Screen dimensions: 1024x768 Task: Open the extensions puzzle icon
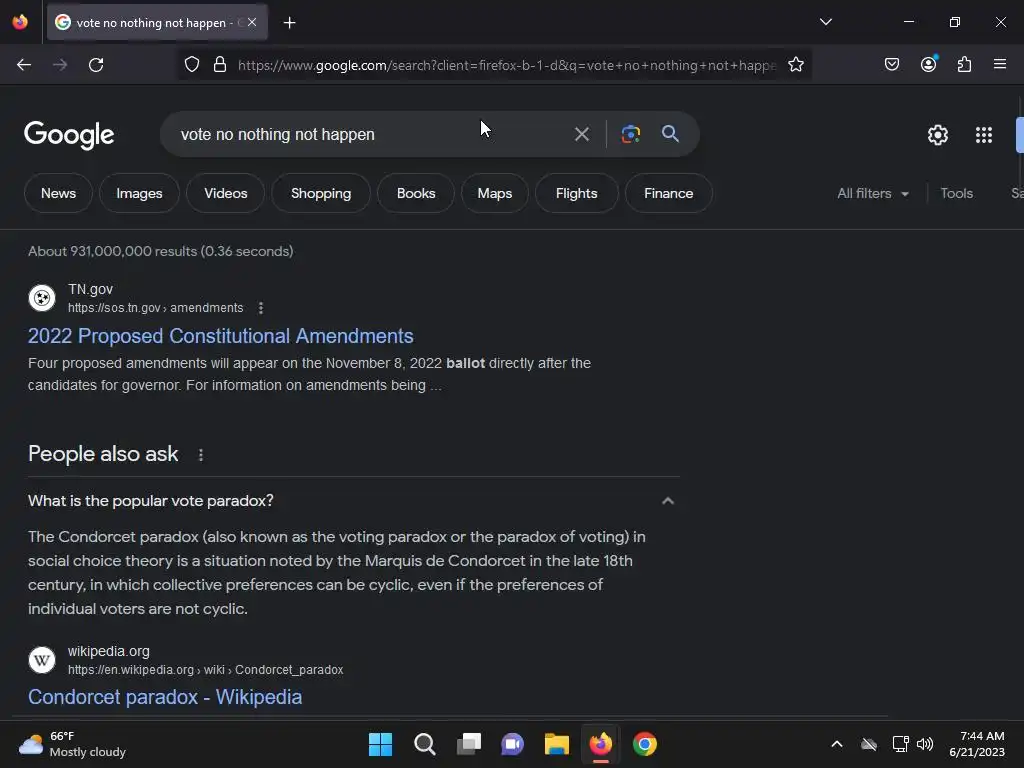click(x=965, y=65)
